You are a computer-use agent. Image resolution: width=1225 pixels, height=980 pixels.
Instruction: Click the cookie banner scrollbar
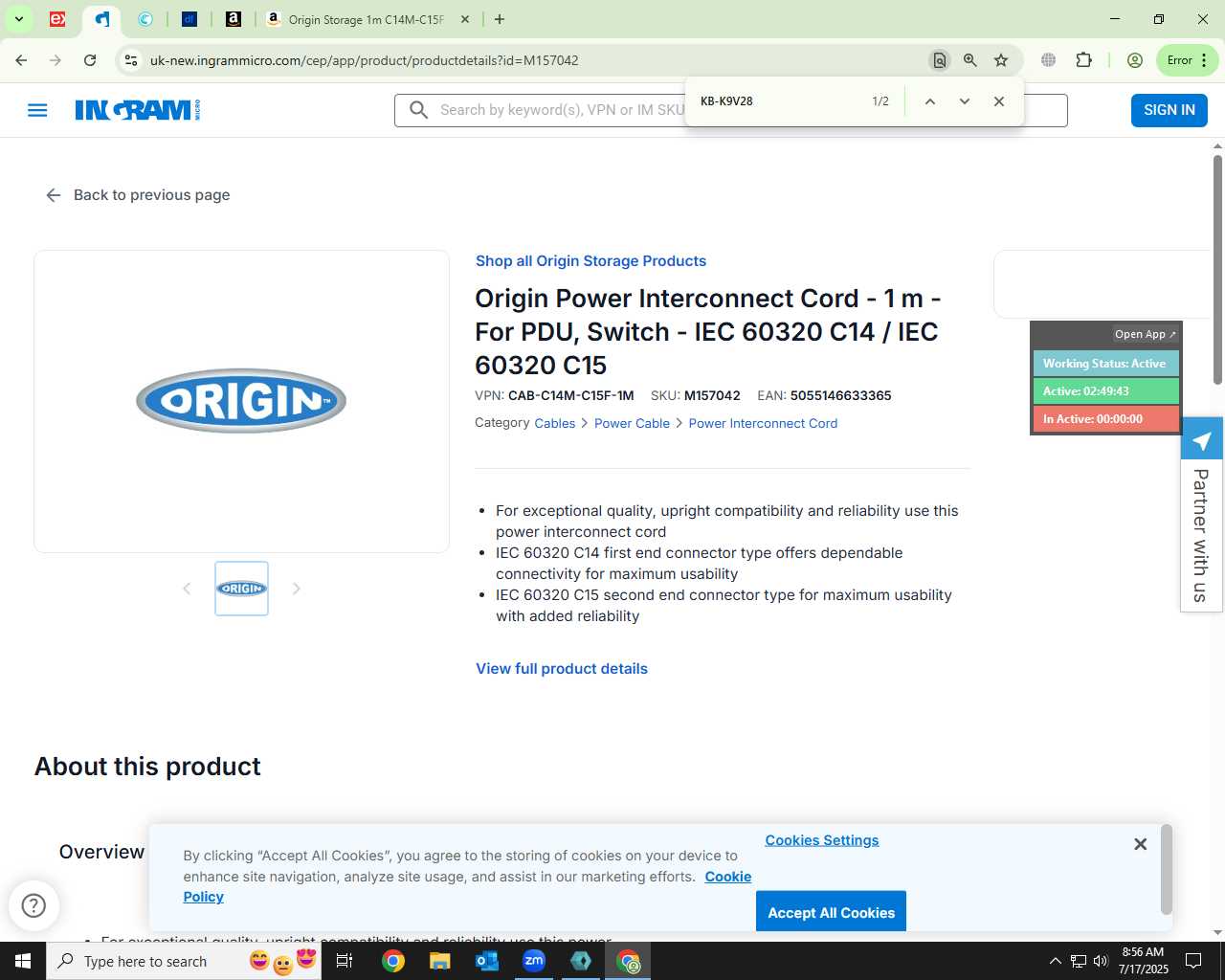click(1166, 869)
